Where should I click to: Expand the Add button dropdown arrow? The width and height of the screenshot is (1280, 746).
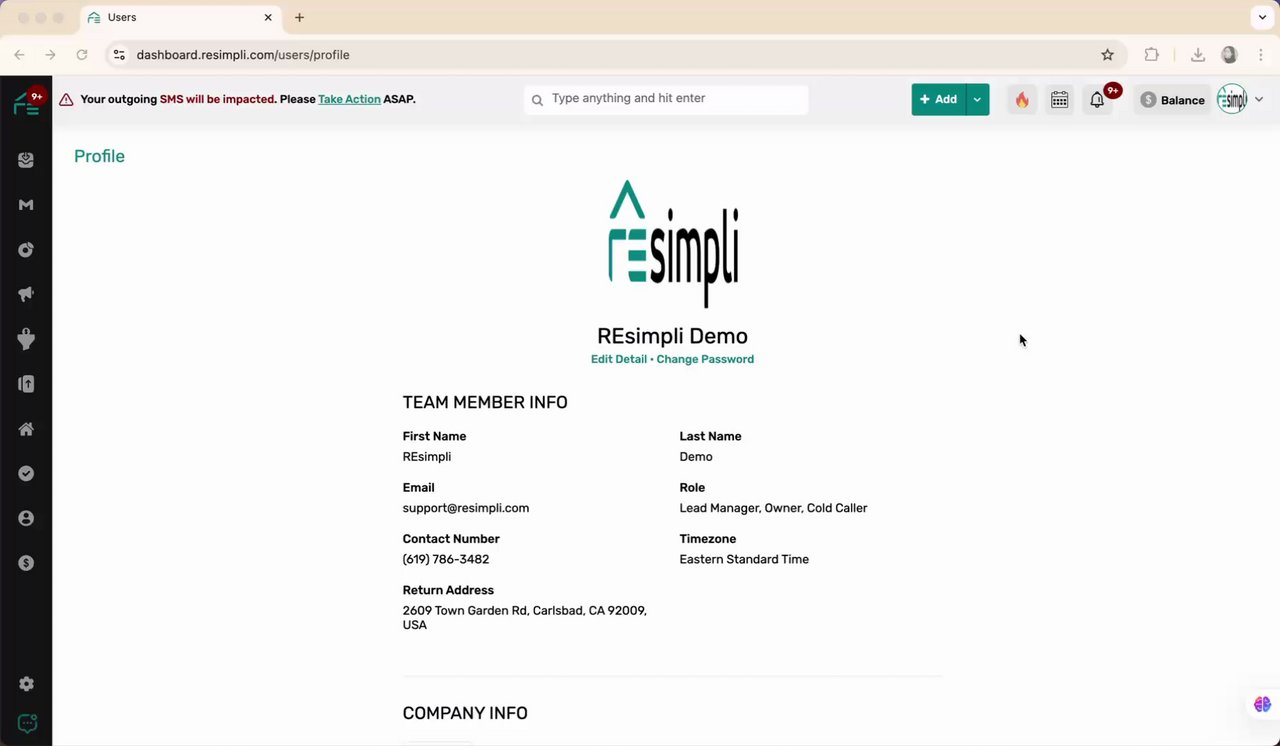pyautogui.click(x=977, y=99)
